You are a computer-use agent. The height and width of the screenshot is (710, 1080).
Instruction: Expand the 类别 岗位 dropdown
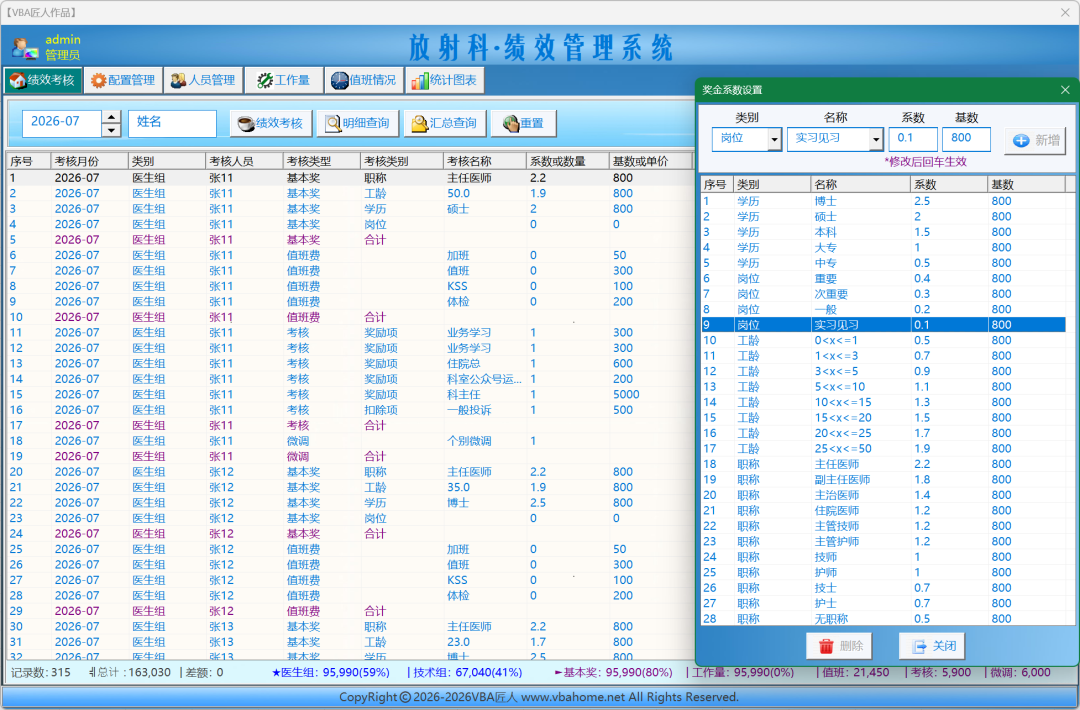pos(774,139)
